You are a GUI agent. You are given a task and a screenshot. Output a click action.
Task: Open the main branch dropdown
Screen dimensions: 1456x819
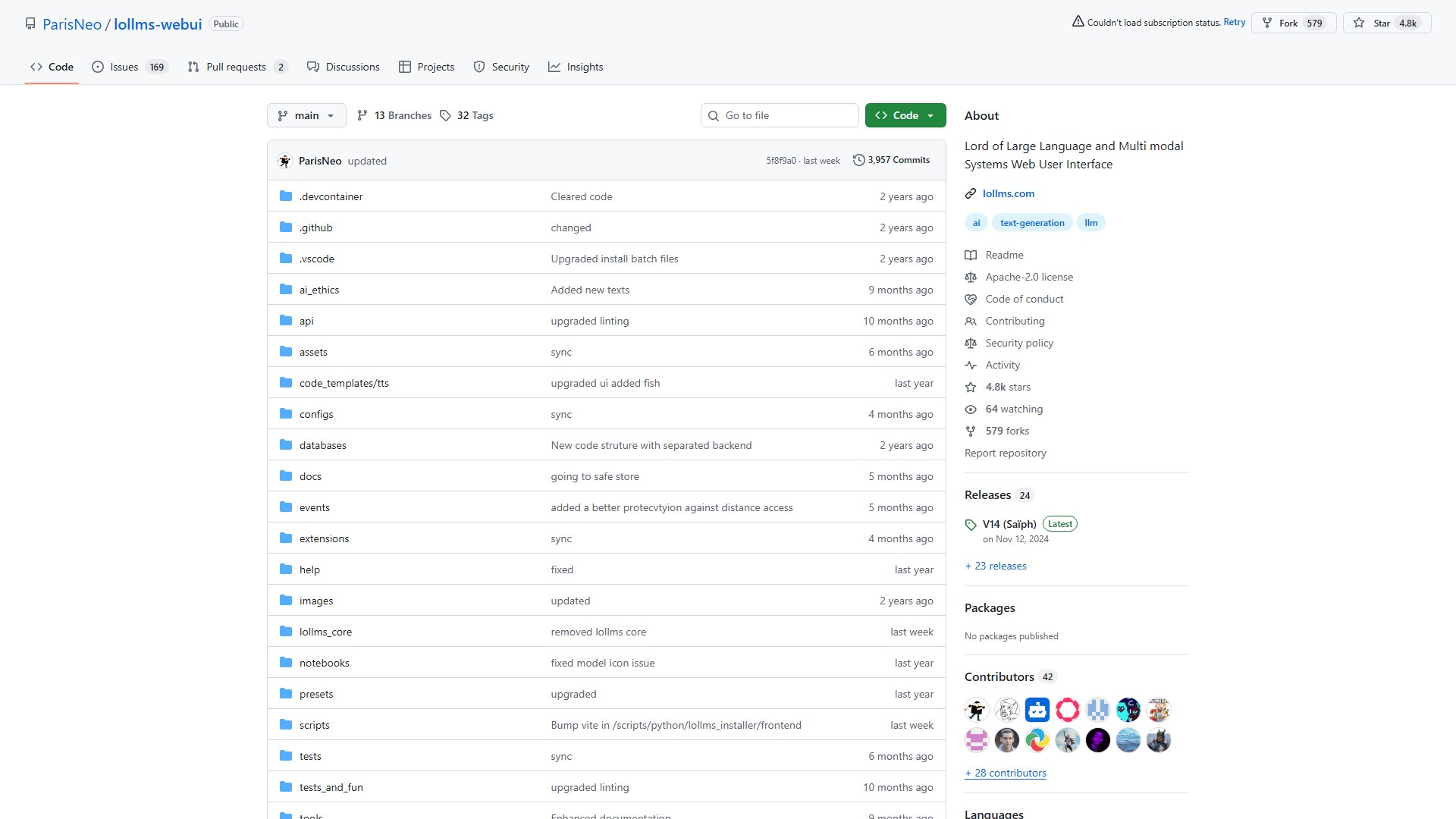pos(306,115)
